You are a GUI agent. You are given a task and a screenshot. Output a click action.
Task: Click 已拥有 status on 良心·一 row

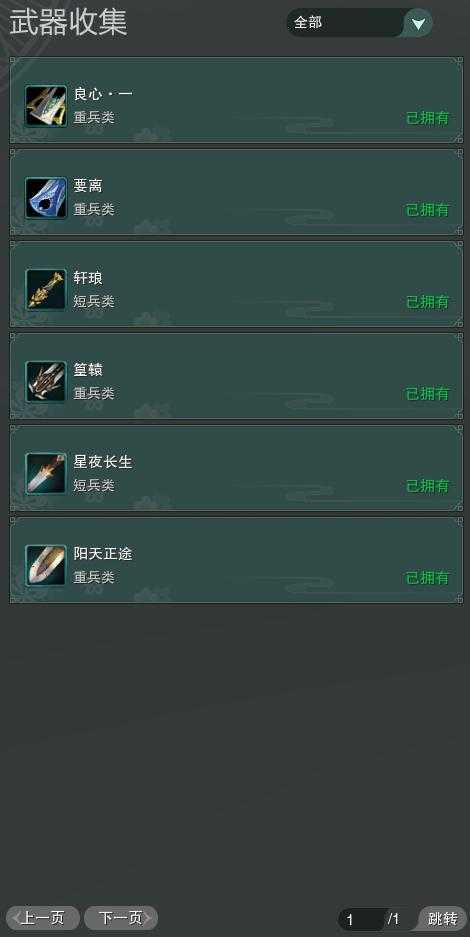tap(428, 118)
